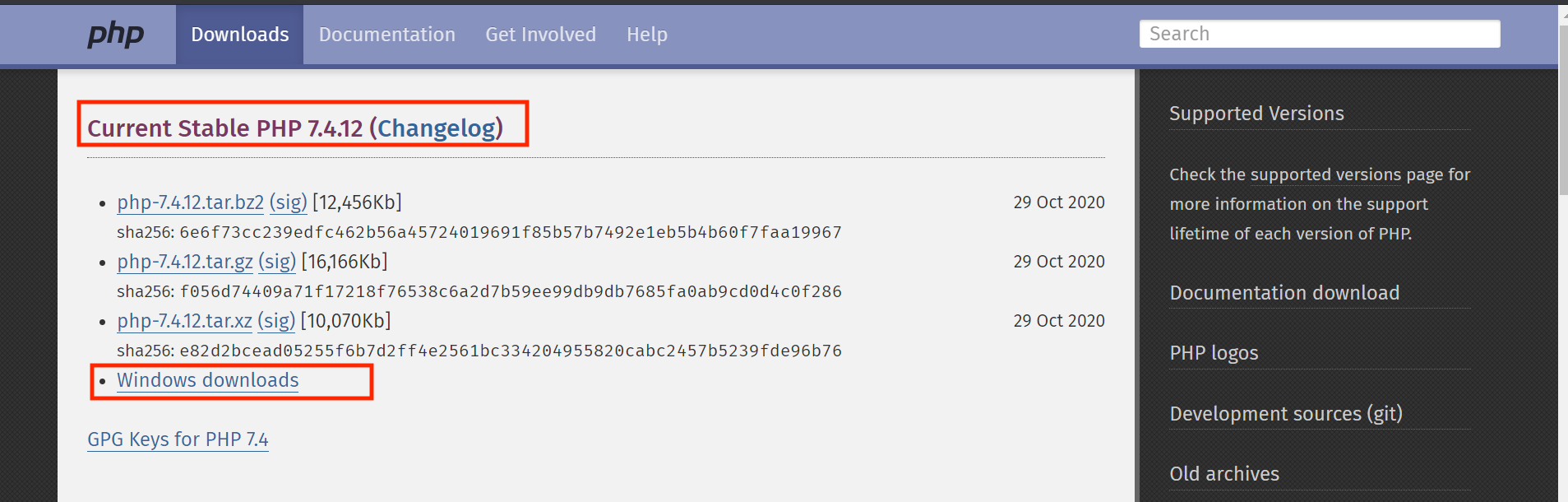This screenshot has height=502, width=1568.
Task: Open the Old archives link
Action: (x=1224, y=474)
